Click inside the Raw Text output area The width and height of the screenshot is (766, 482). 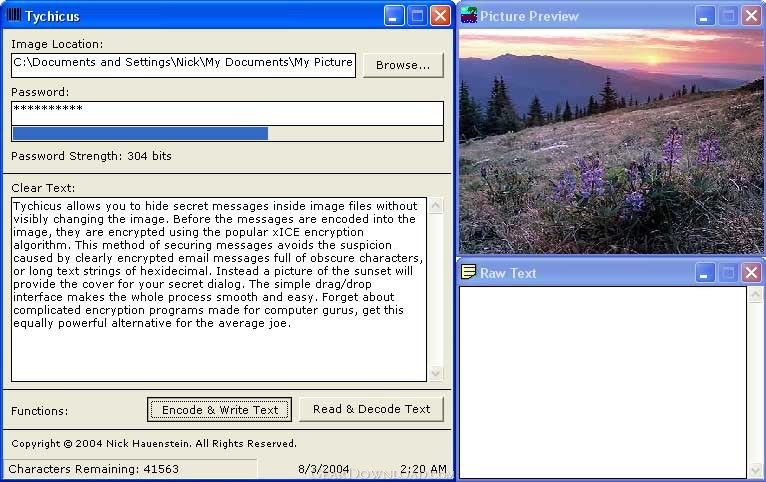[603, 382]
